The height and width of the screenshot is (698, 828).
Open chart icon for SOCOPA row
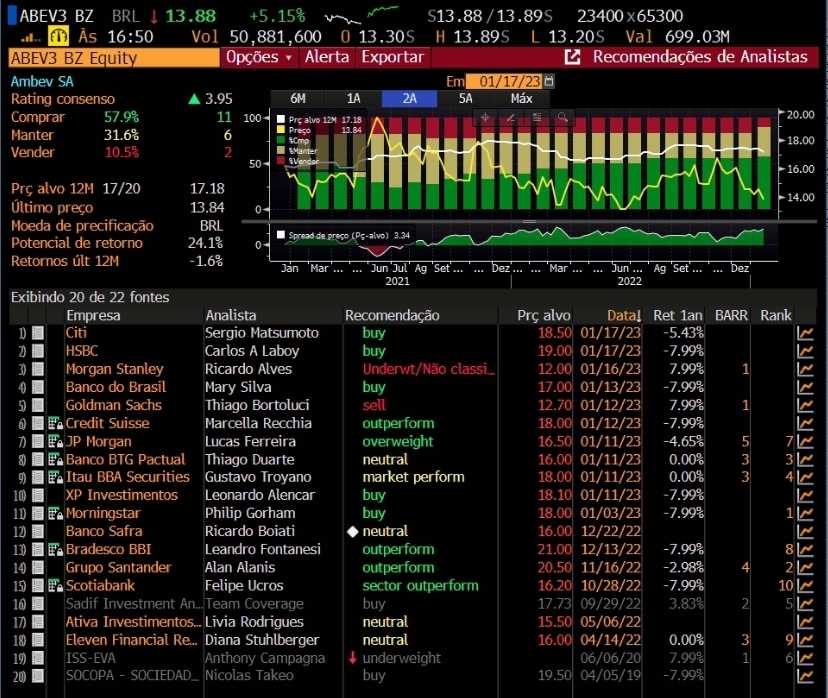[x=805, y=676]
